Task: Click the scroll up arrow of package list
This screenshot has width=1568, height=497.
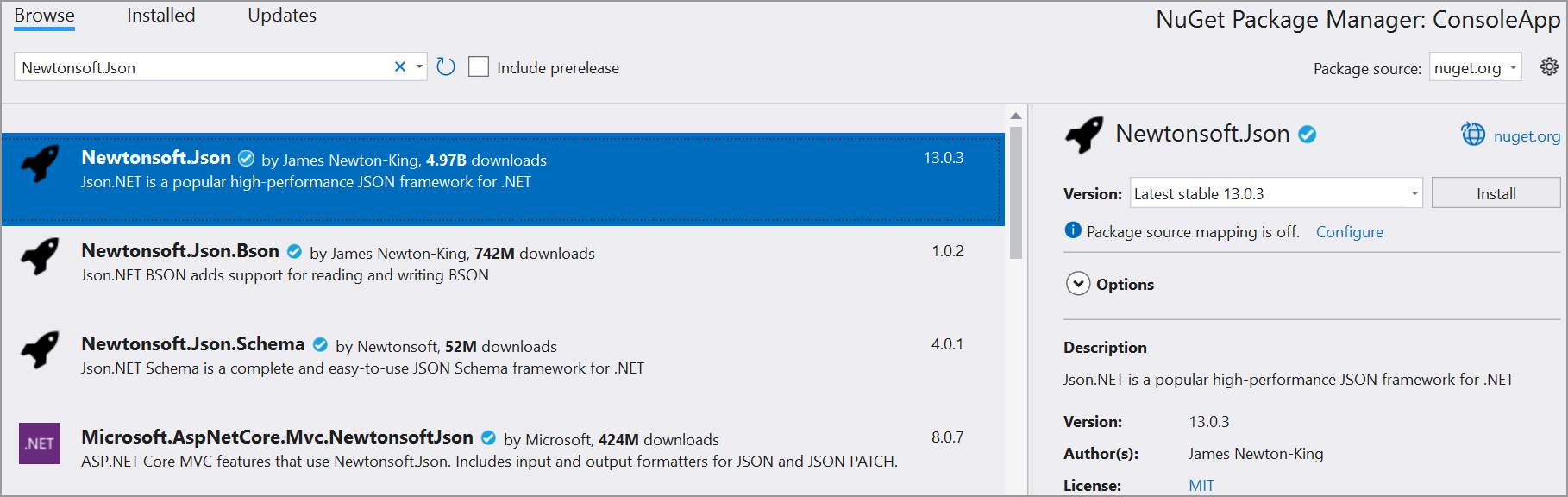Action: [1016, 115]
